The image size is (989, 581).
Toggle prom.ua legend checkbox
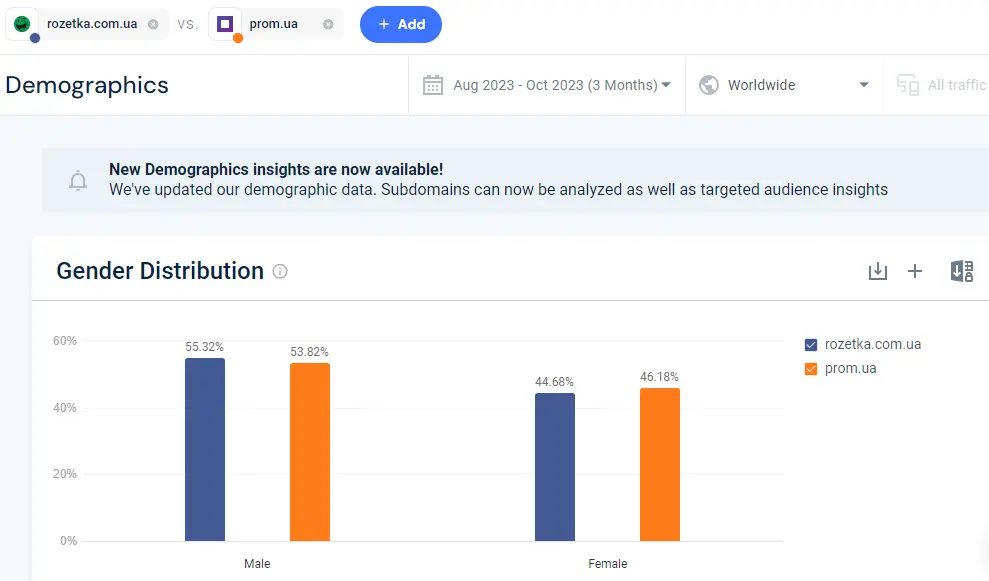click(811, 368)
